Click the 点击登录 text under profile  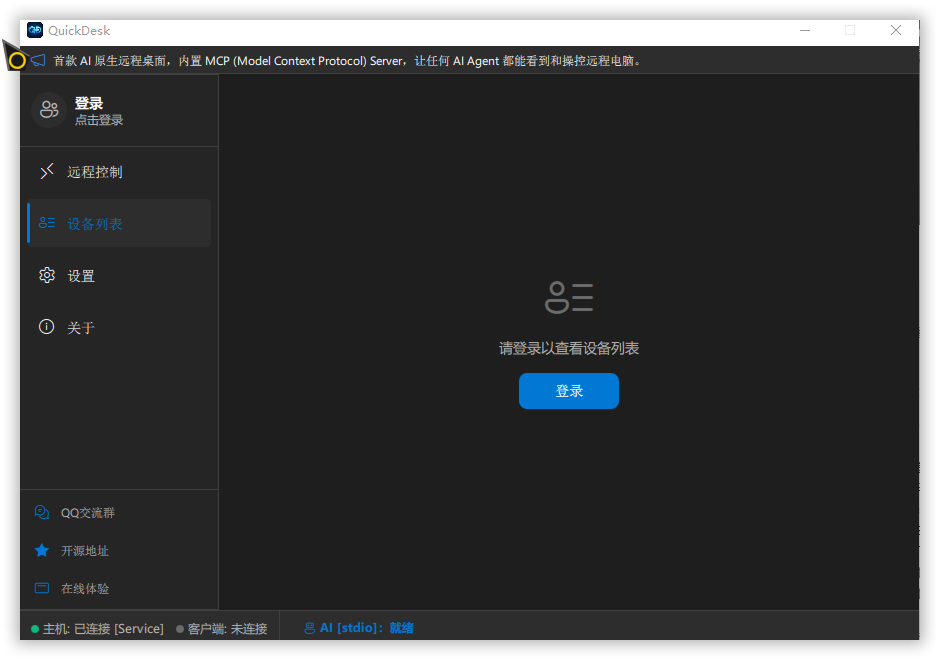[99, 120]
